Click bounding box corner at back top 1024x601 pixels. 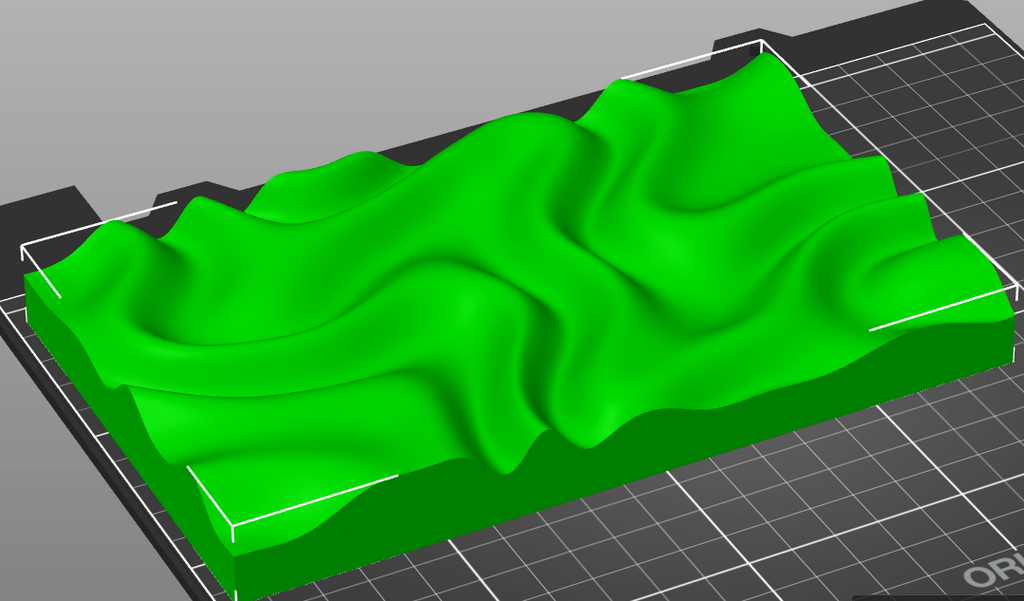tap(762, 42)
